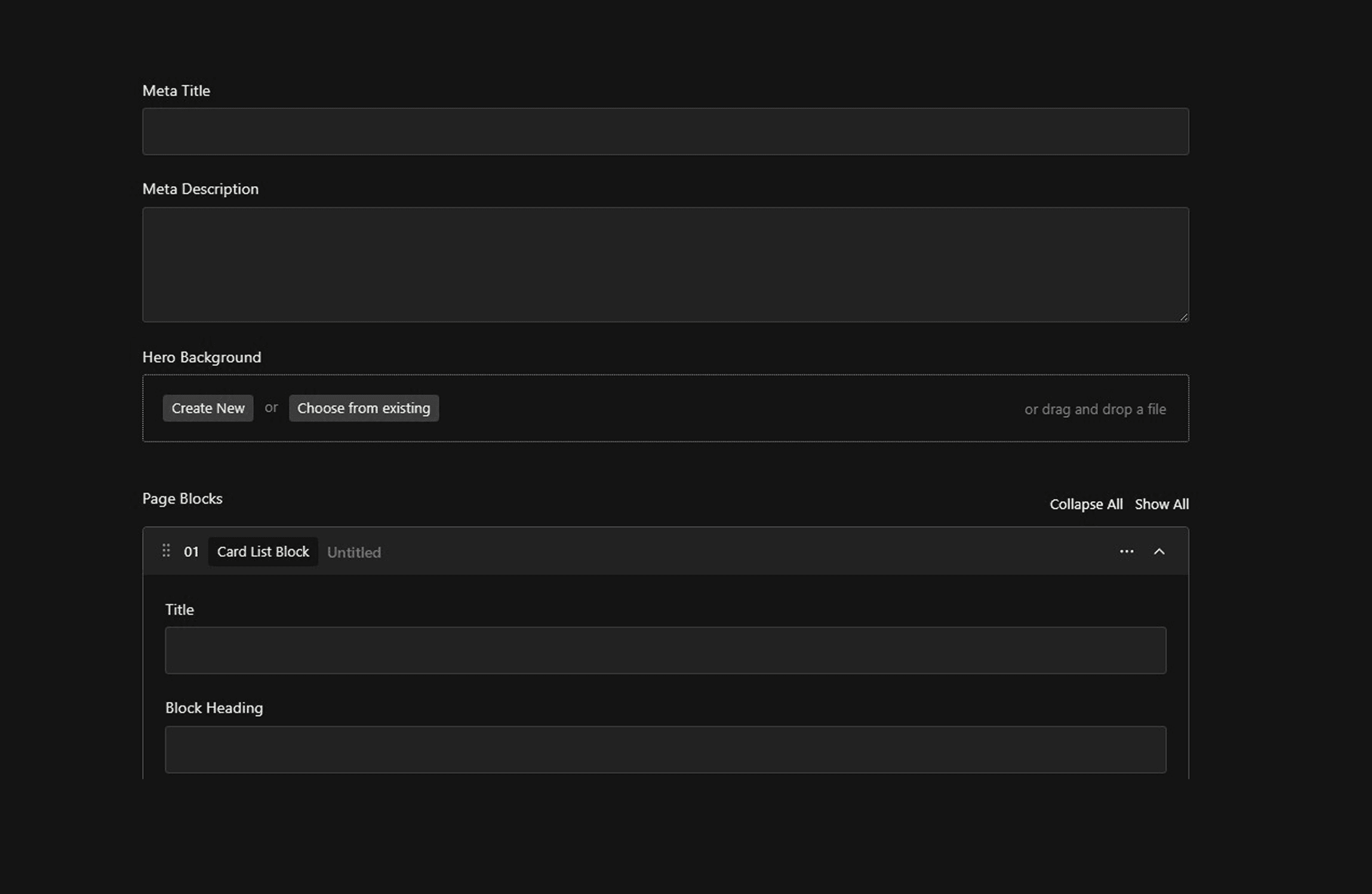The width and height of the screenshot is (1372, 894).
Task: Click the Card List Block type pill
Action: [x=263, y=551]
